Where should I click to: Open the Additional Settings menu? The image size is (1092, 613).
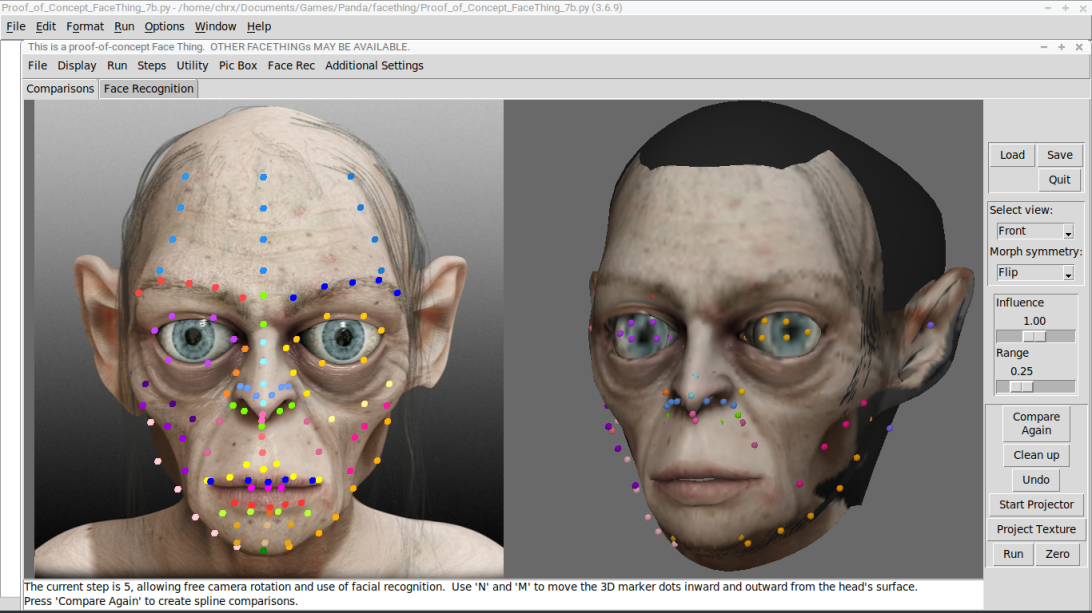[x=374, y=65]
